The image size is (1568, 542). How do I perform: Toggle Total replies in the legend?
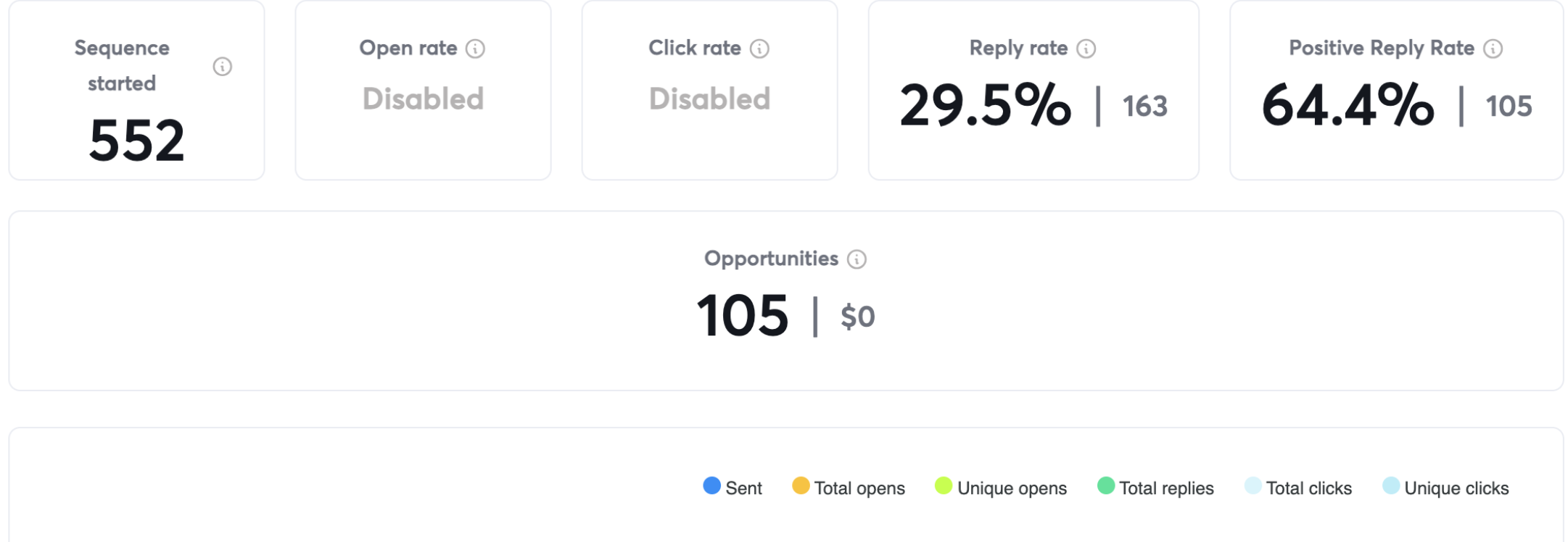click(x=1155, y=488)
